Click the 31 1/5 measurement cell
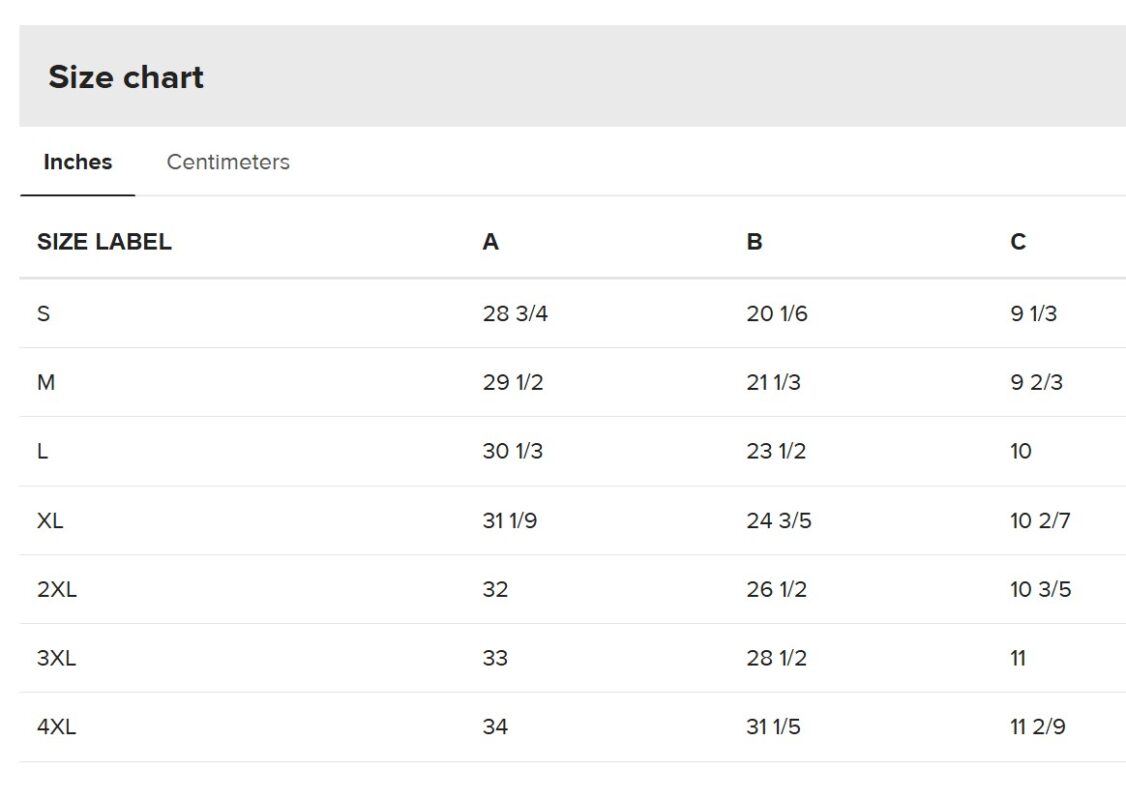 [x=773, y=727]
